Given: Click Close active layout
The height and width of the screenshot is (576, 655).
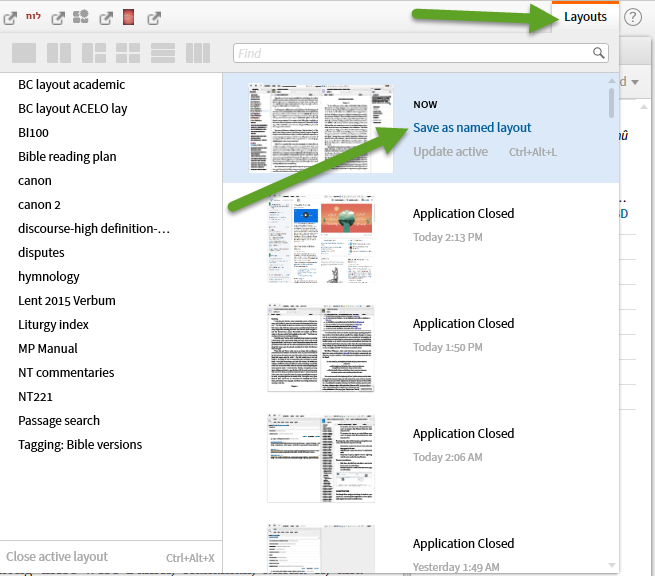Looking at the screenshot, I should click(57, 557).
